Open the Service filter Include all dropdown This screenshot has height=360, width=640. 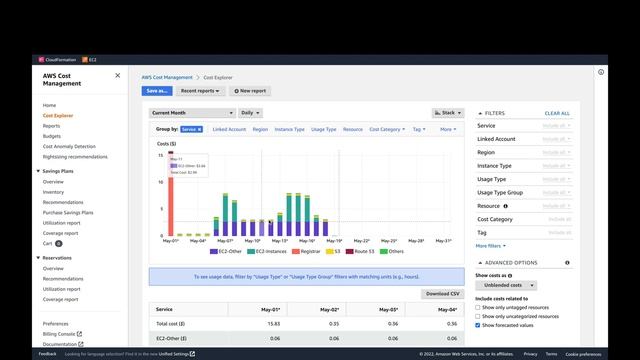(x=556, y=126)
